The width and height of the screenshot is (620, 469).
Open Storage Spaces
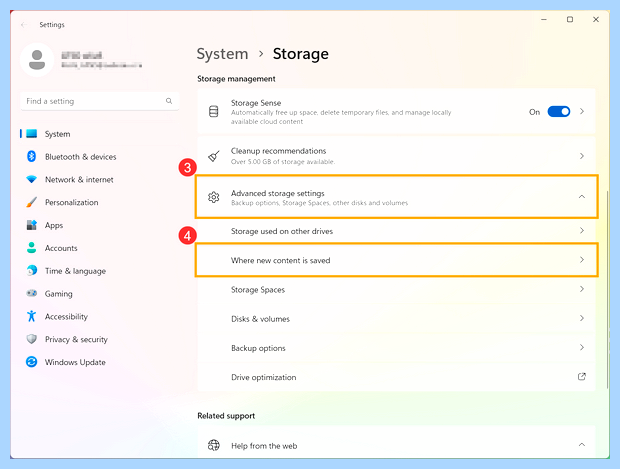(396, 289)
